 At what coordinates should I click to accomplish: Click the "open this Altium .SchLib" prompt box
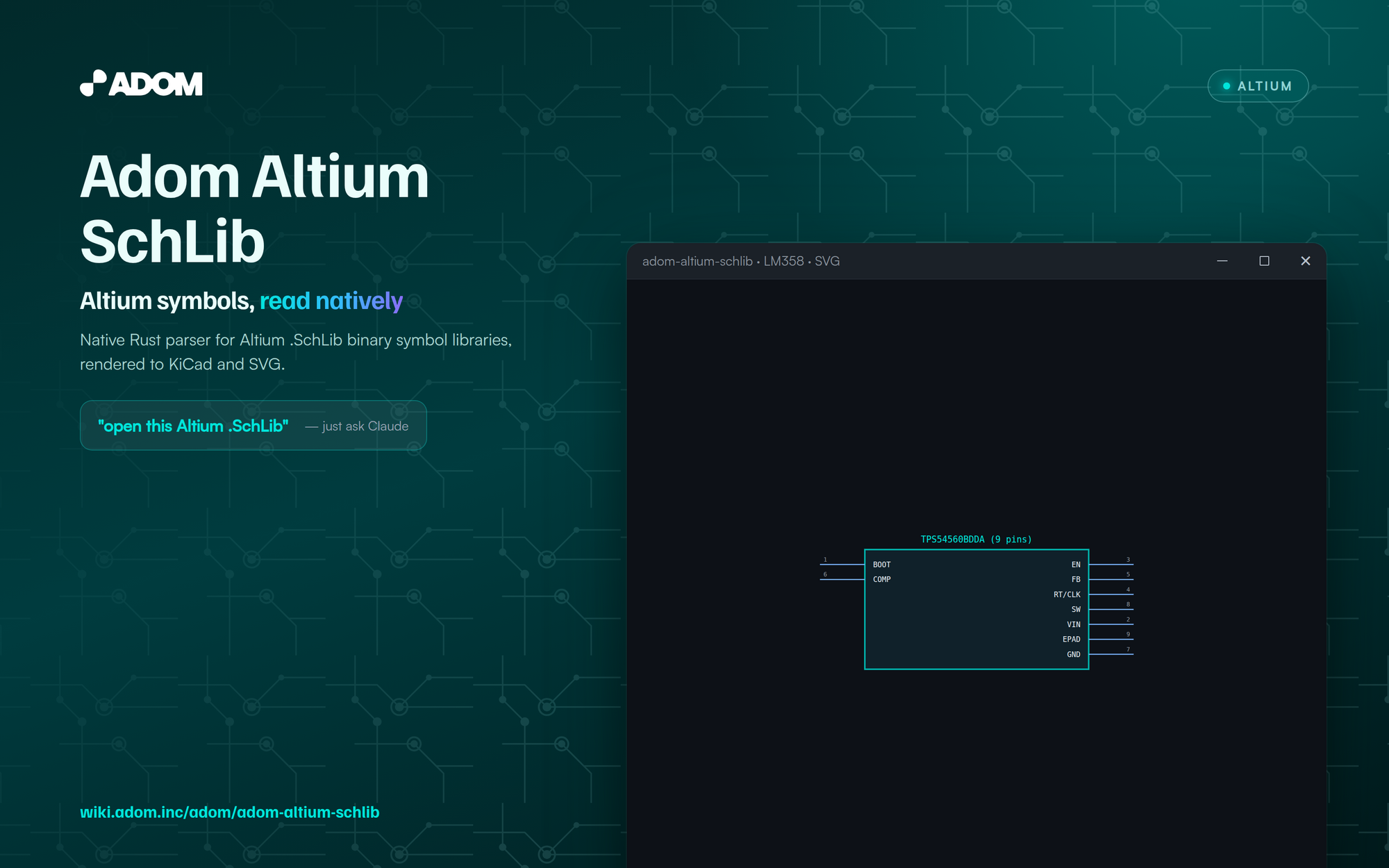(253, 426)
